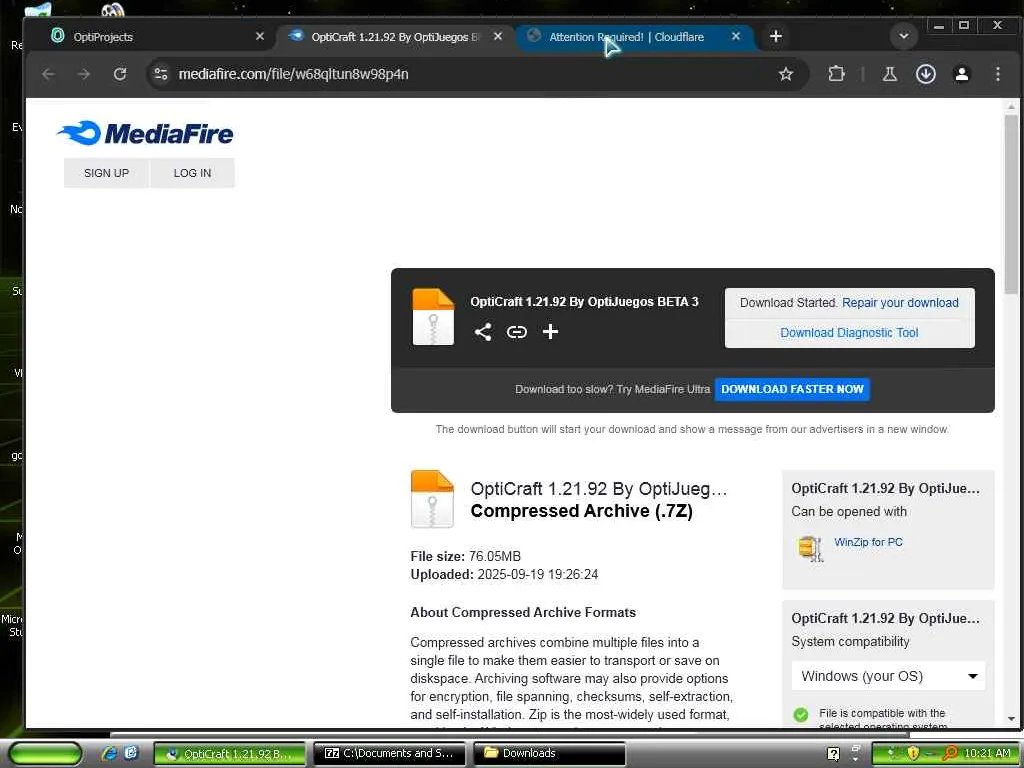This screenshot has height=768, width=1024.
Task: Add file to account with plus icon
Action: coord(551,332)
